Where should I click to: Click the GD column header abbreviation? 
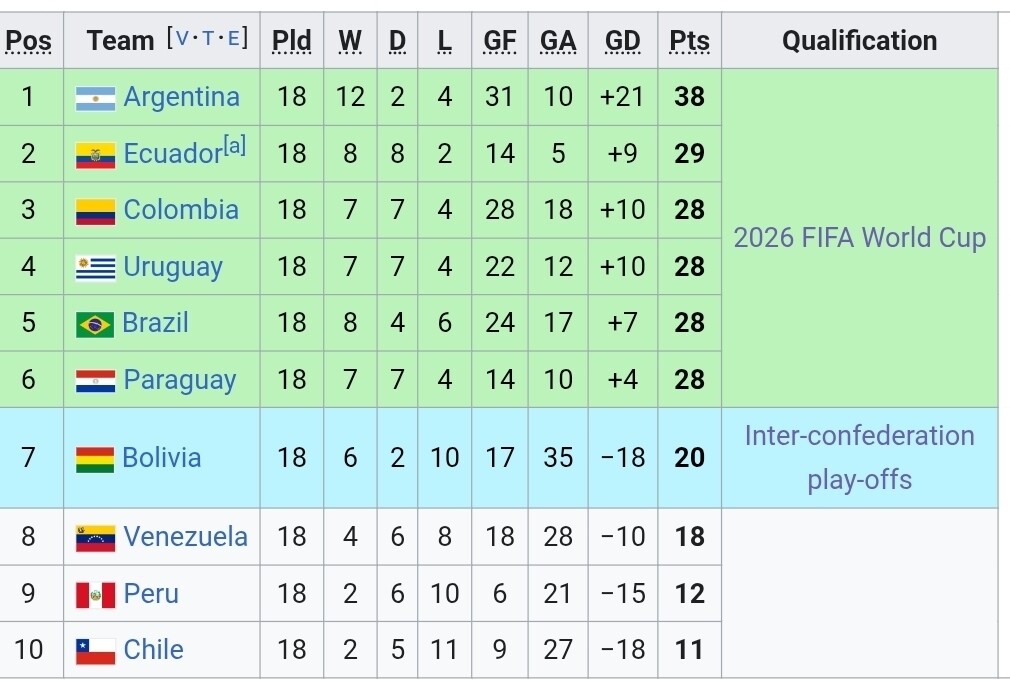pyautogui.click(x=622, y=41)
